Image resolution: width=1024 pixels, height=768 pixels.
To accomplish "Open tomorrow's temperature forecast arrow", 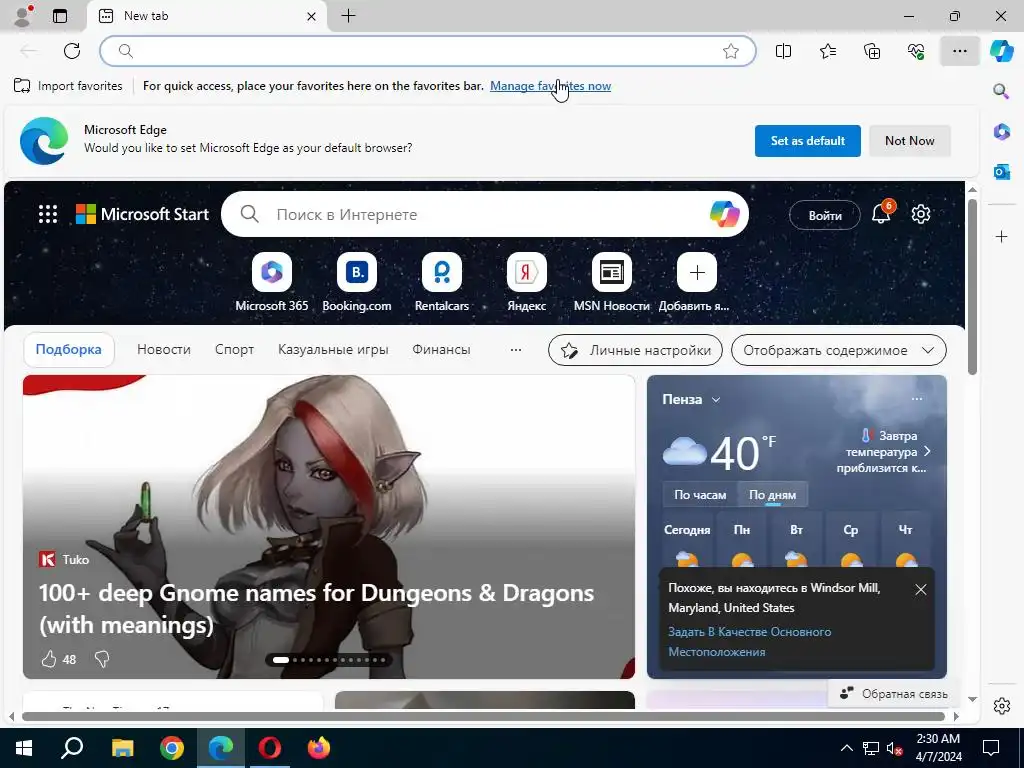I will (x=927, y=451).
